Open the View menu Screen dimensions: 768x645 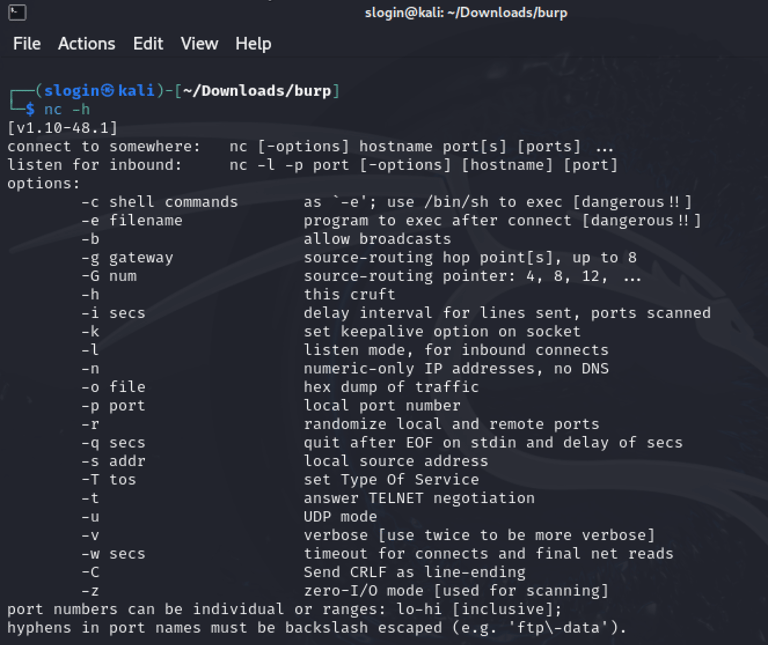pos(199,44)
